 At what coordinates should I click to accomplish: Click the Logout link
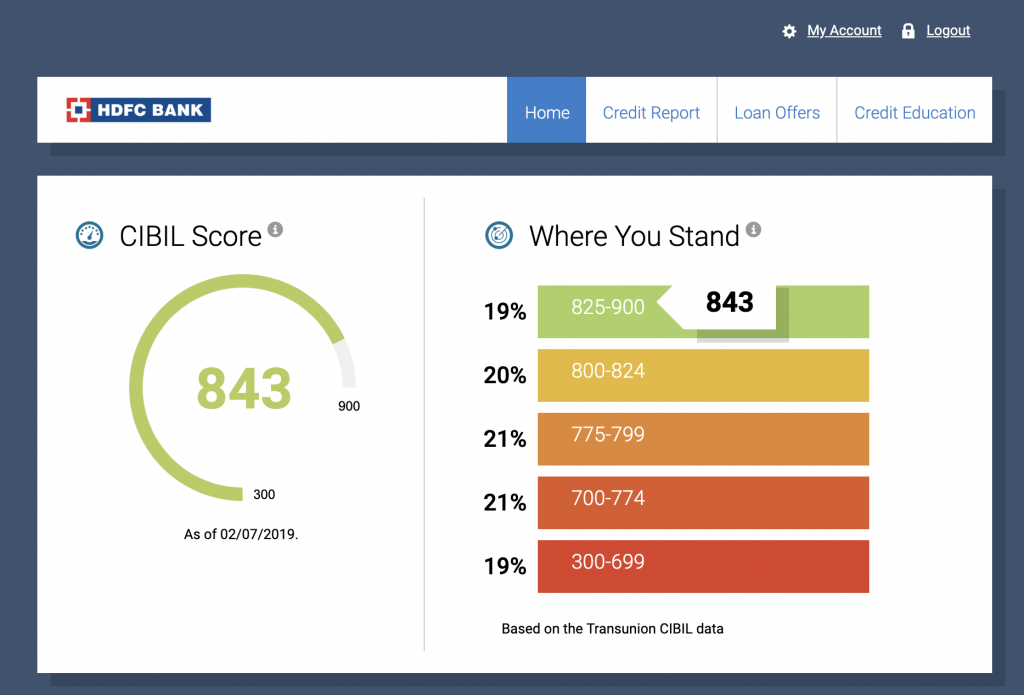(948, 31)
